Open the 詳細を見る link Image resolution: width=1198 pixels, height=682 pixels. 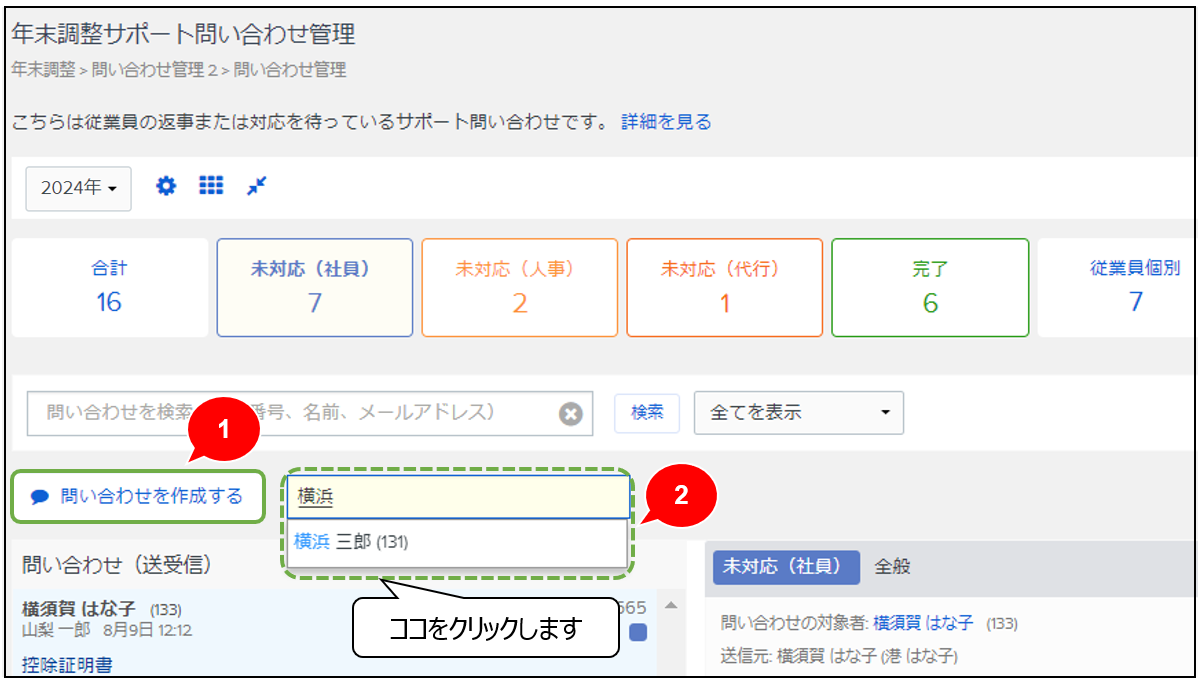[x=666, y=122]
